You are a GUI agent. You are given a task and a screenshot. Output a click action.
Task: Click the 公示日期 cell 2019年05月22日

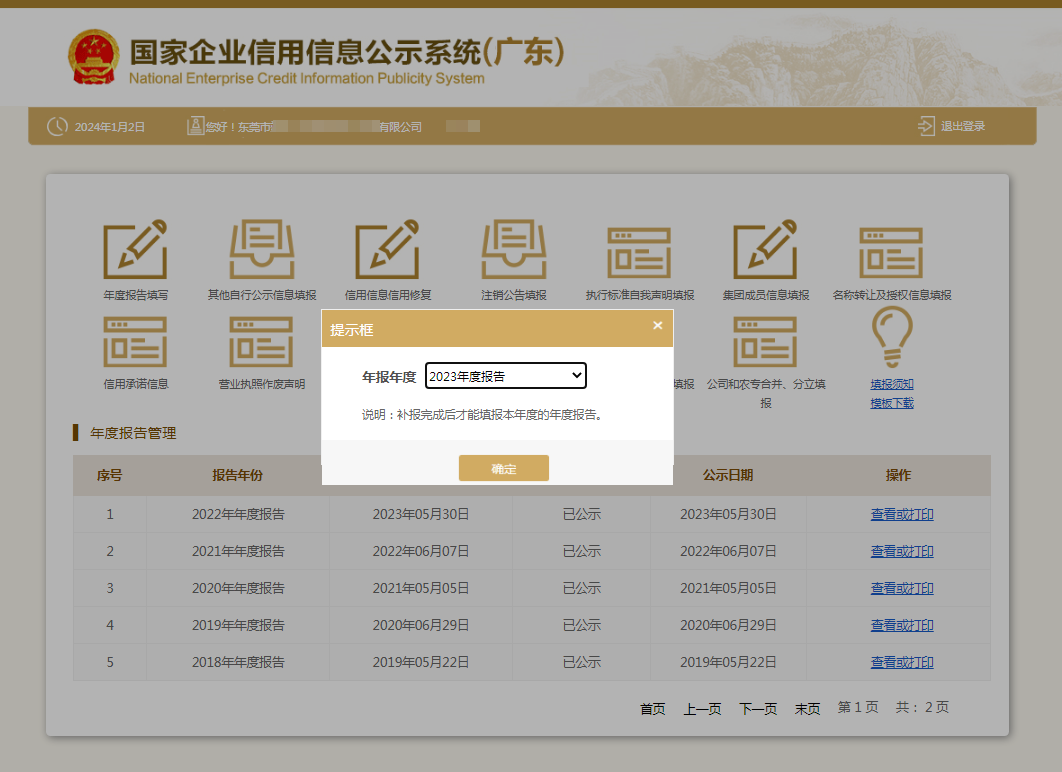[x=728, y=662]
